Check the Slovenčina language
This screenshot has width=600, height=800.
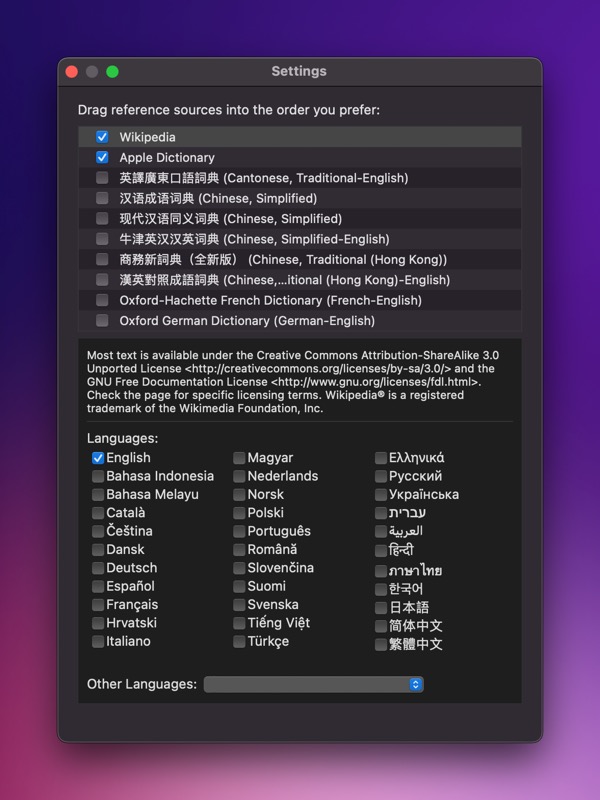(239, 568)
